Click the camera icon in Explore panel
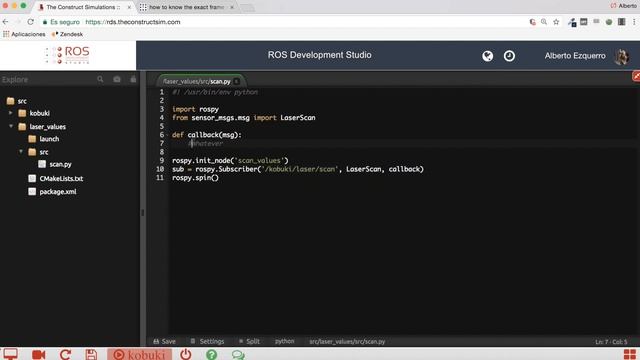The image size is (640, 360). 117,79
